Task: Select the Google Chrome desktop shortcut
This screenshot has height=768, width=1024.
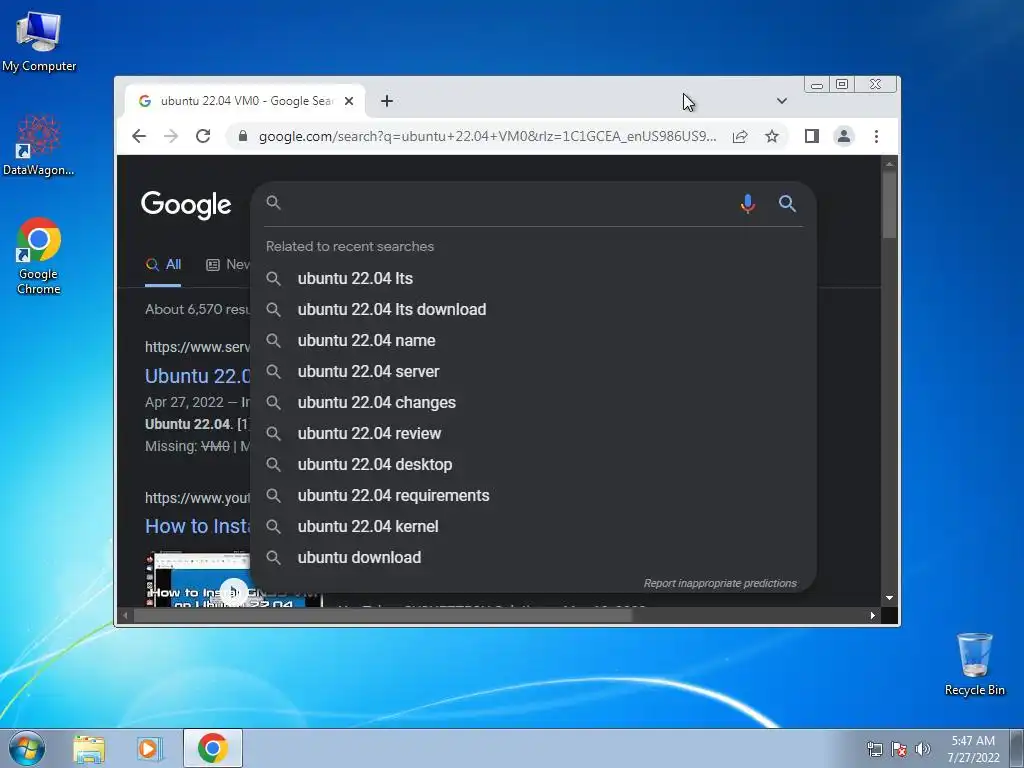Action: click(39, 256)
